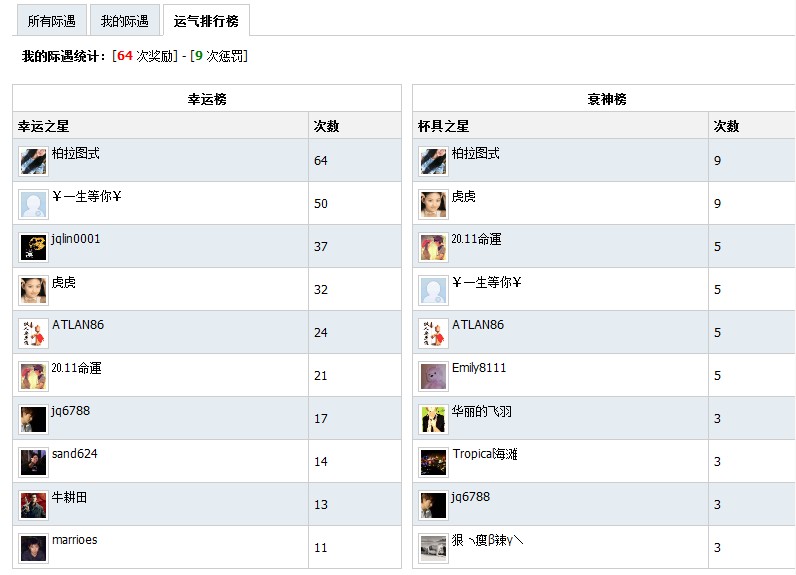Viewport: 796px width, 575px height.
Task: Select the 运气排行榜 tab
Action: (x=206, y=21)
